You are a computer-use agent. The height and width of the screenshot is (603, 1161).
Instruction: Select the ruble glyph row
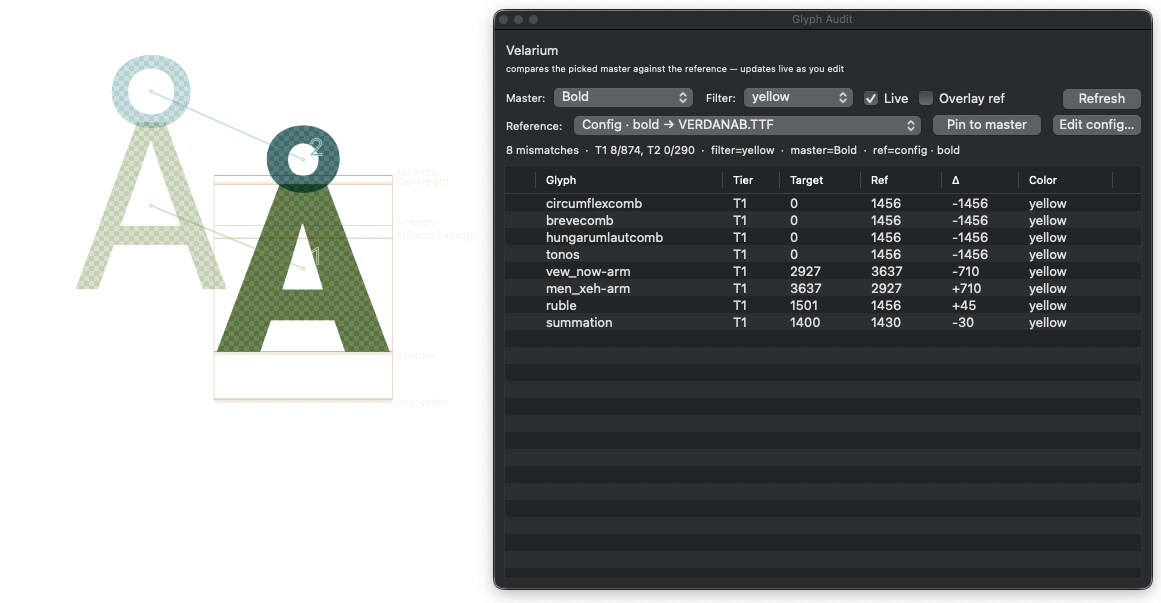(x=823, y=305)
